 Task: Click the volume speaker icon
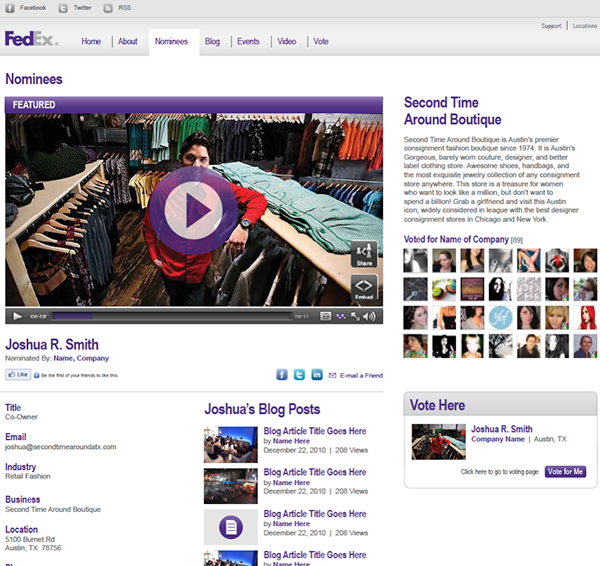click(x=369, y=316)
